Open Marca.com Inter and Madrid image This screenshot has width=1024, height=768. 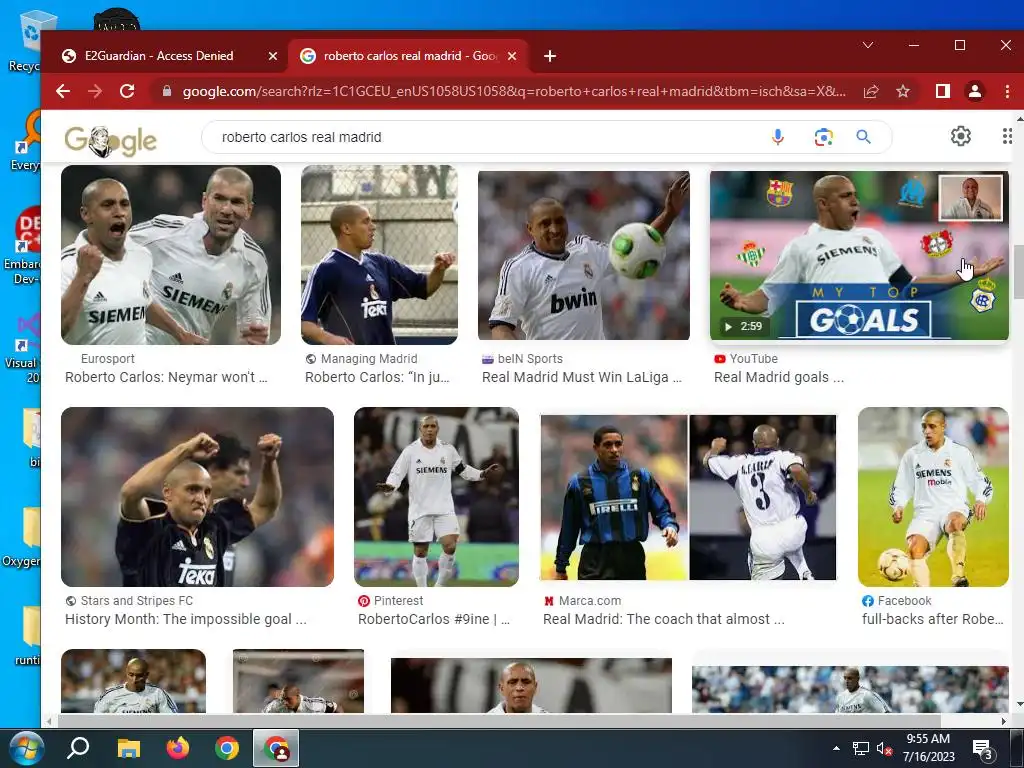[688, 497]
